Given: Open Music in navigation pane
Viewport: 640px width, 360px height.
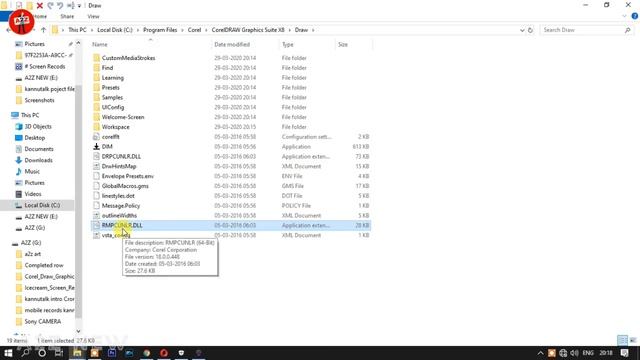Looking at the screenshot, I should tap(32, 171).
